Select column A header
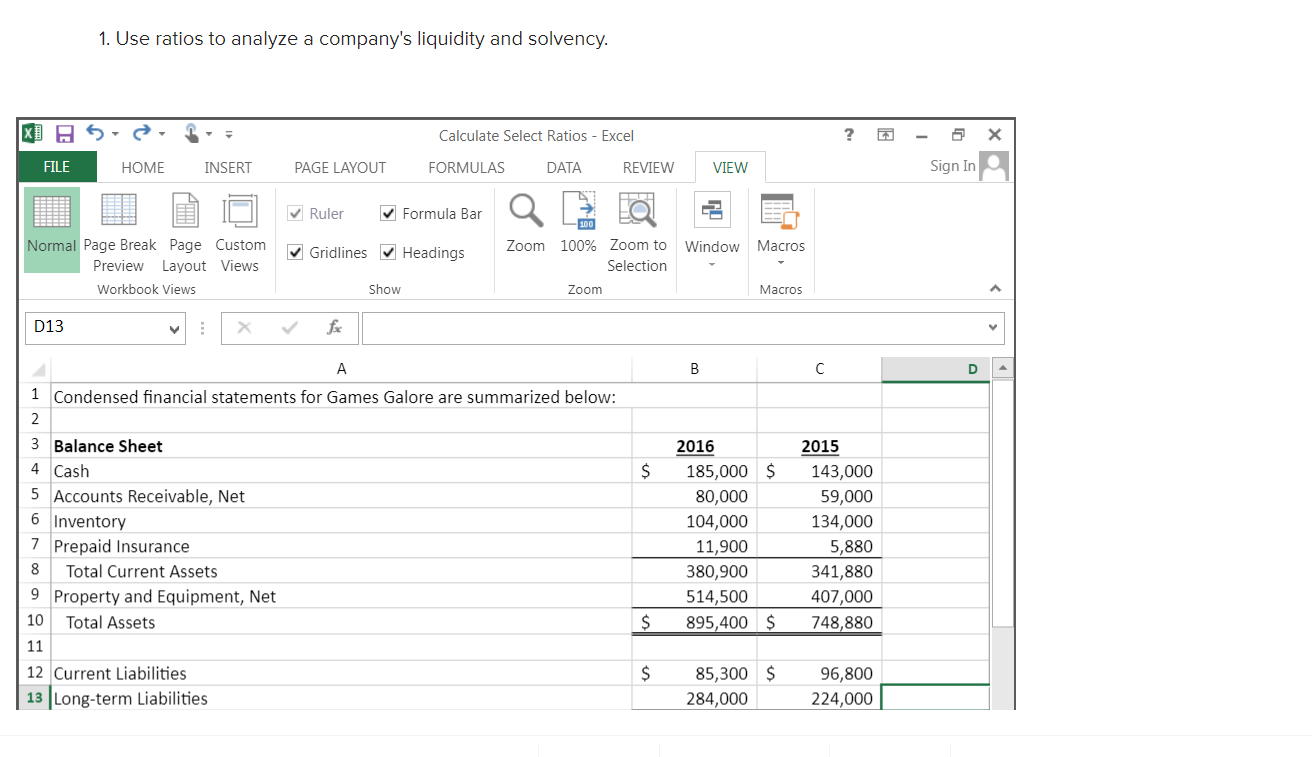The height and width of the screenshot is (757, 1312). [341, 369]
